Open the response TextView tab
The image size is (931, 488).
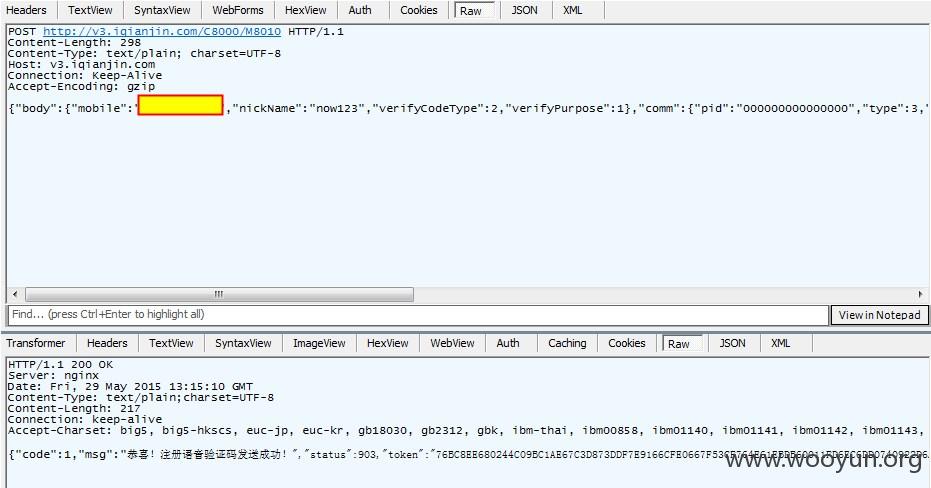[172, 343]
